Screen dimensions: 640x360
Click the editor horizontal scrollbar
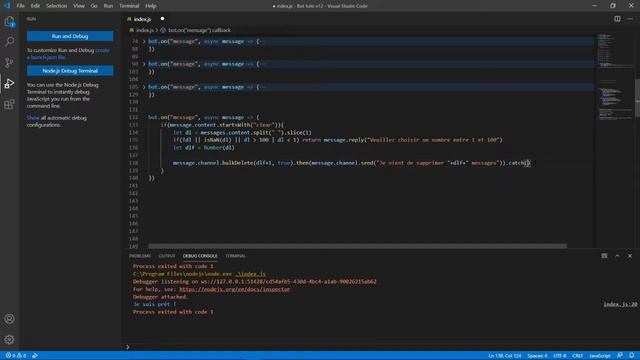click(357, 246)
